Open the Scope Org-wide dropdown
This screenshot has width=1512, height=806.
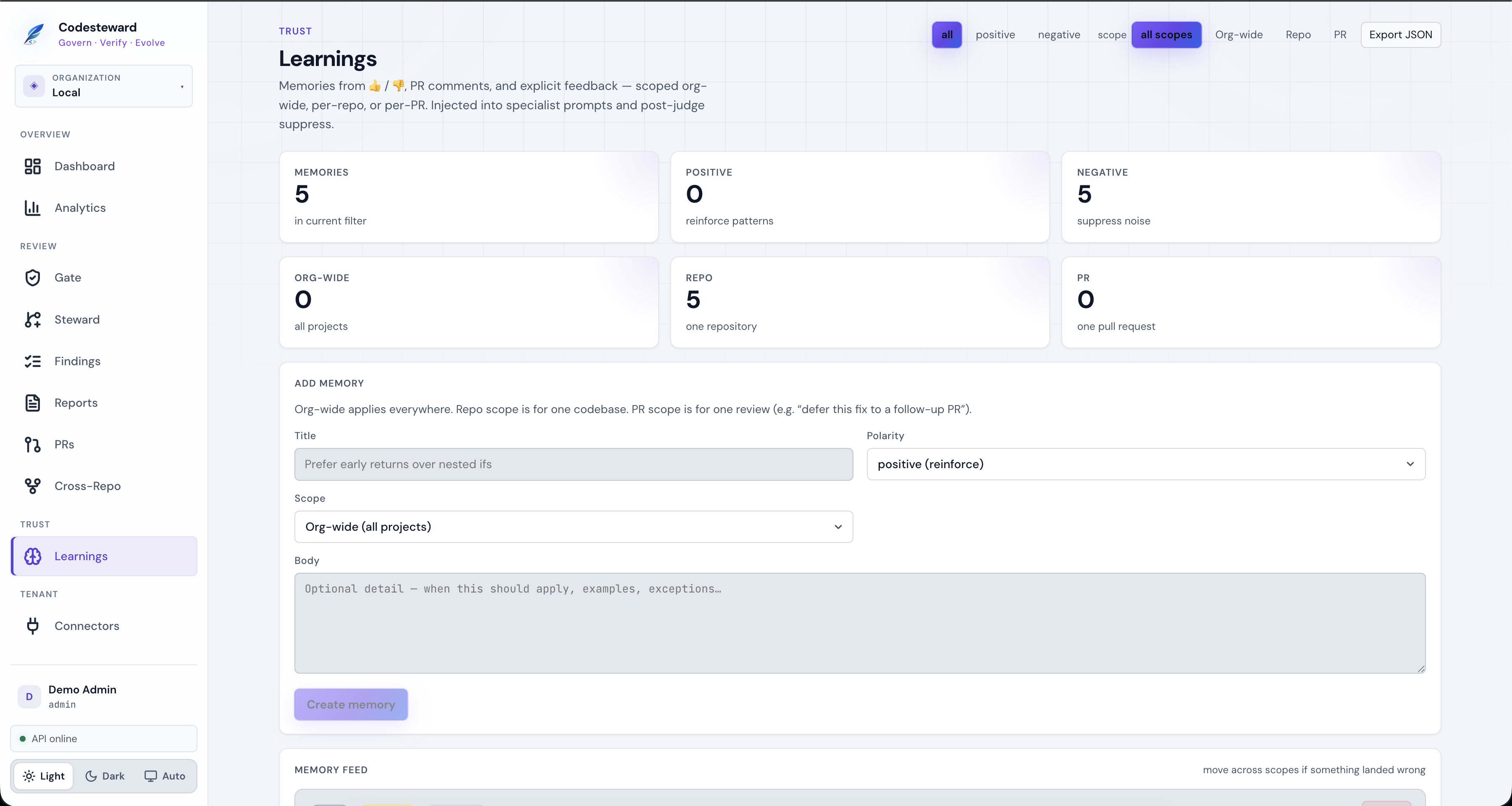(573, 527)
